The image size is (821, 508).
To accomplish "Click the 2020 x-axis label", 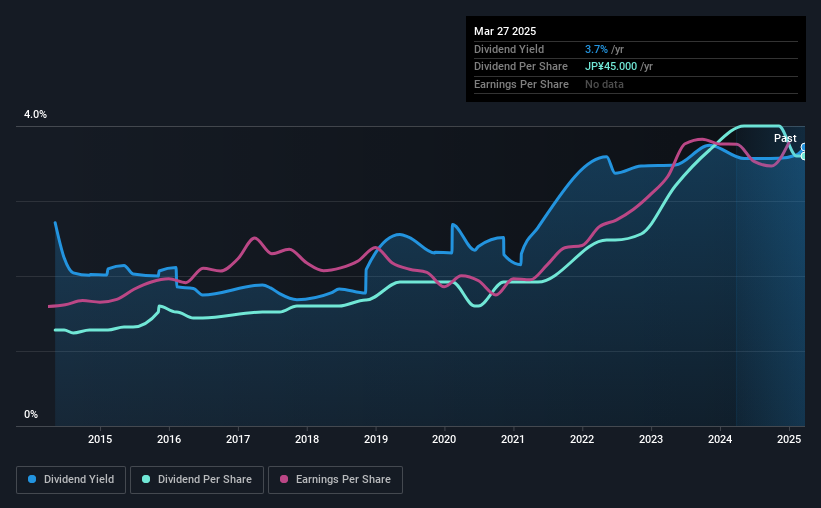I will tap(444, 439).
